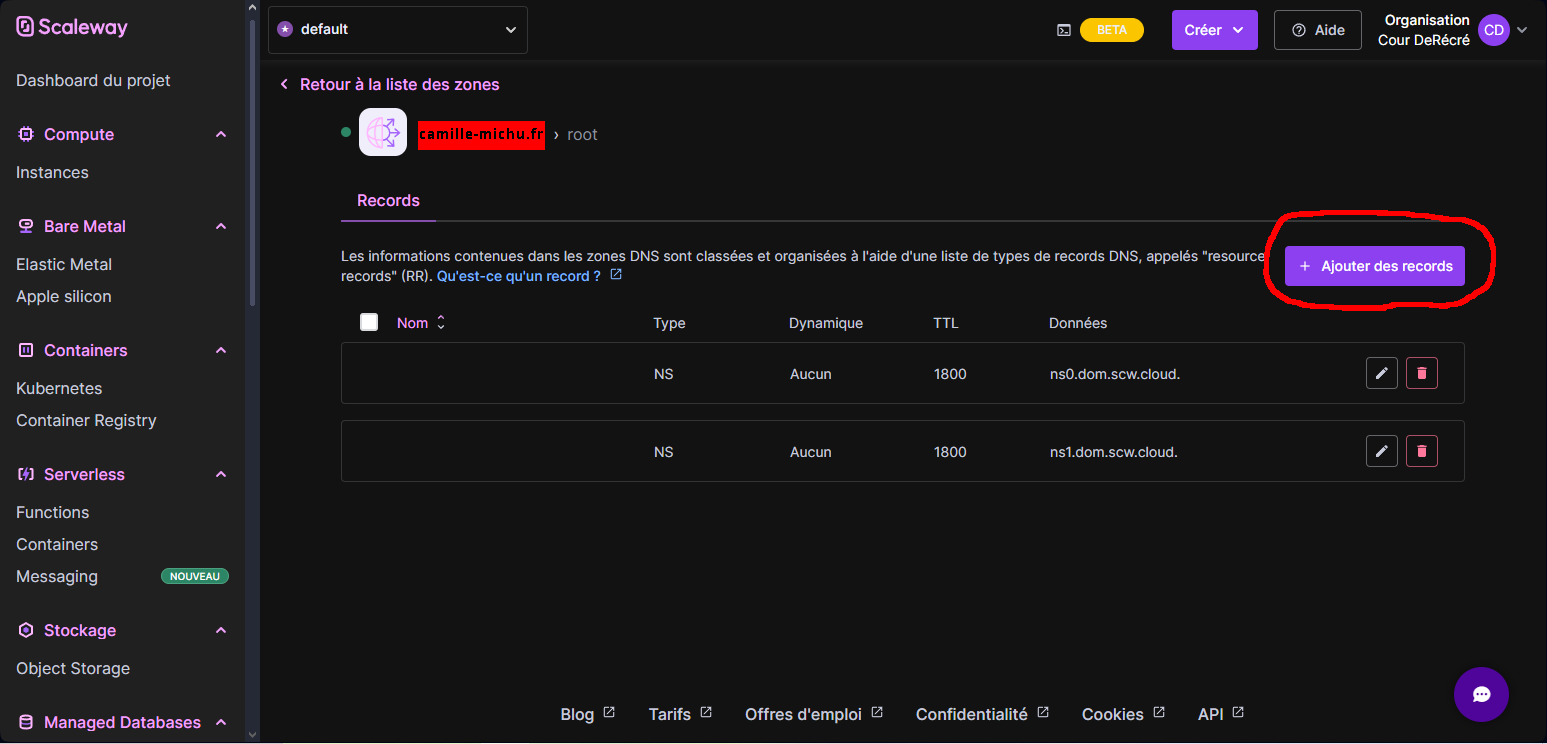Select the Records tab
This screenshot has height=744, width=1547.
pyautogui.click(x=388, y=201)
